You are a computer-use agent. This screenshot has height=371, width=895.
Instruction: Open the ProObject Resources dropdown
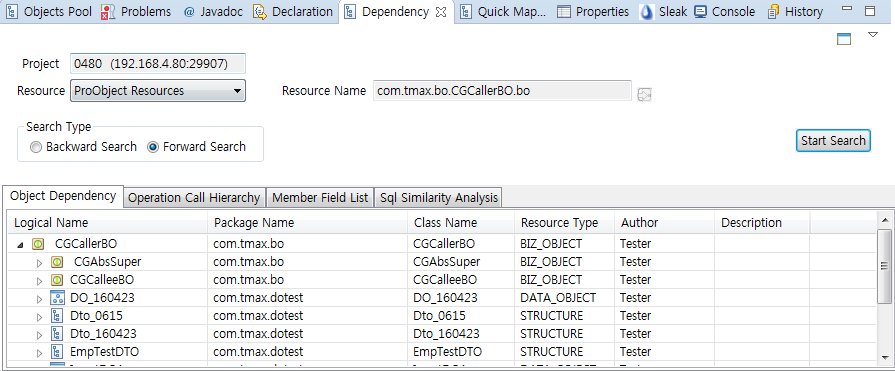(158, 91)
